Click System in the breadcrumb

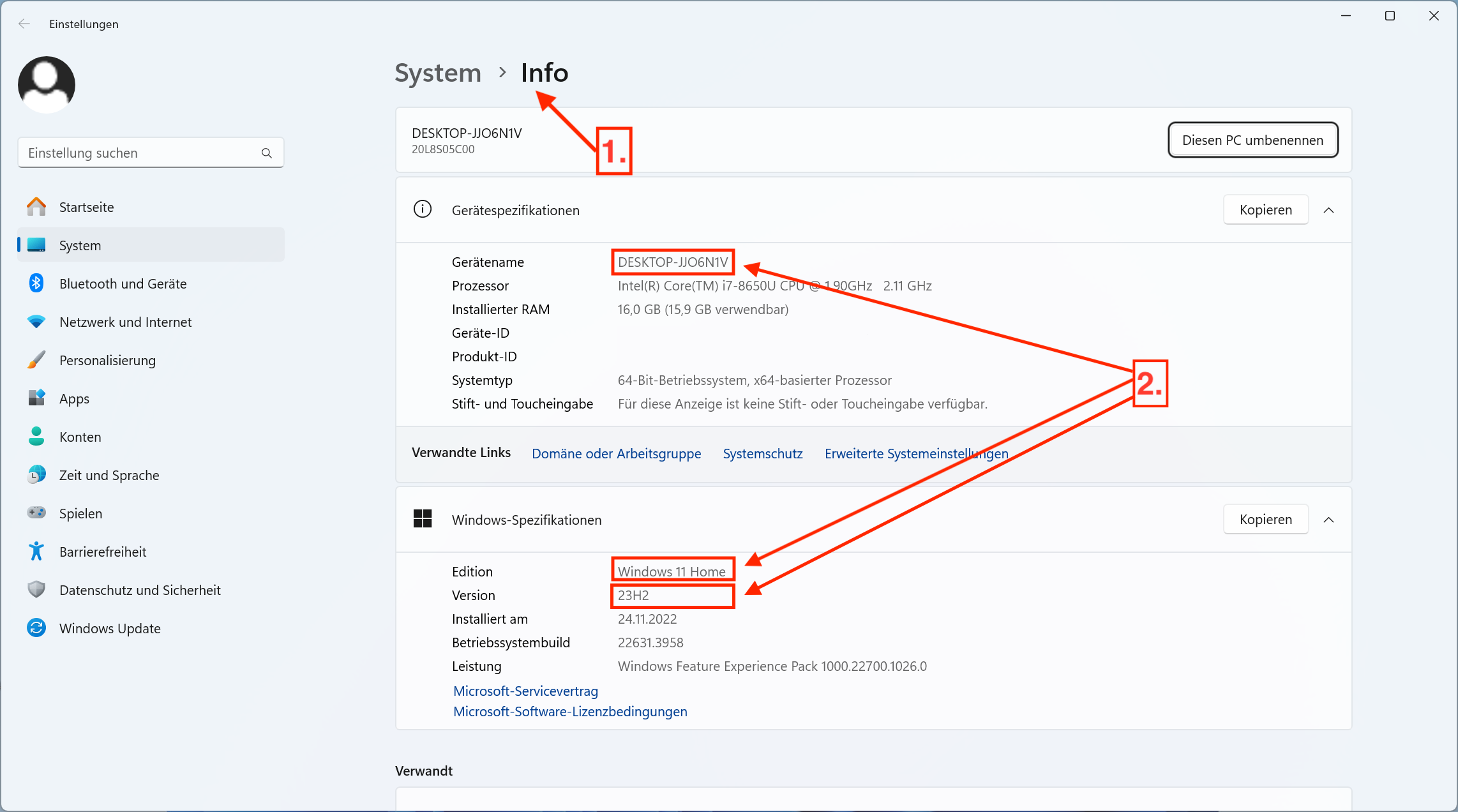pos(438,73)
